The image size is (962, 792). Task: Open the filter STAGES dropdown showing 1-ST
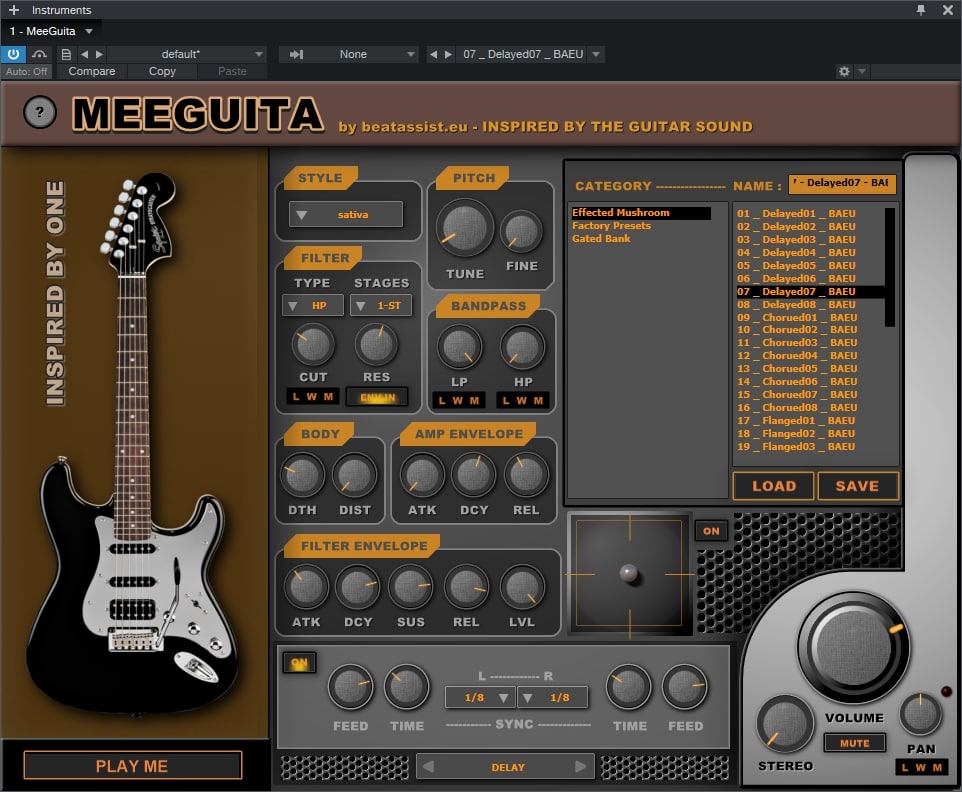381,305
